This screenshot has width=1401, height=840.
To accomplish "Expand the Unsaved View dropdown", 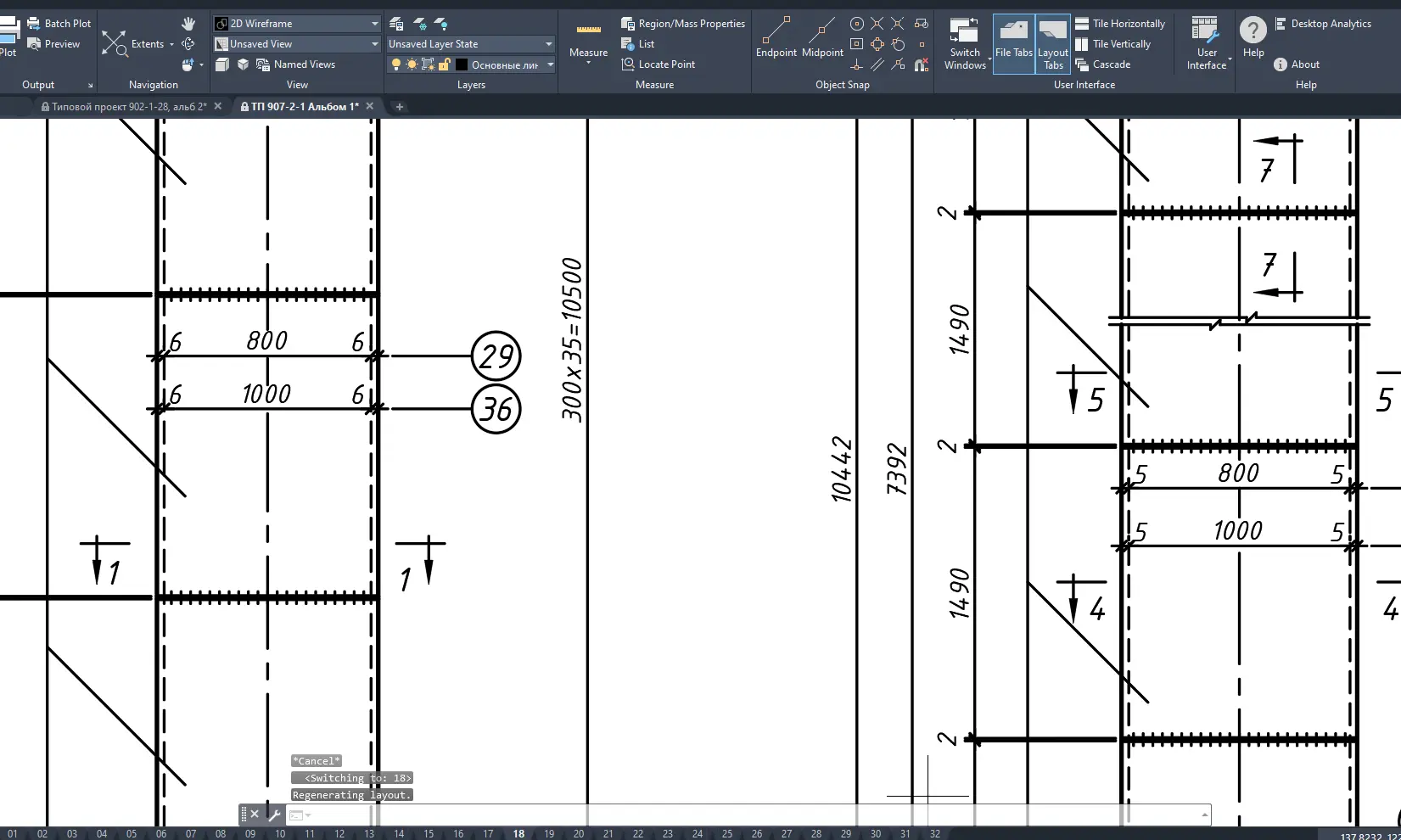I will [x=374, y=44].
